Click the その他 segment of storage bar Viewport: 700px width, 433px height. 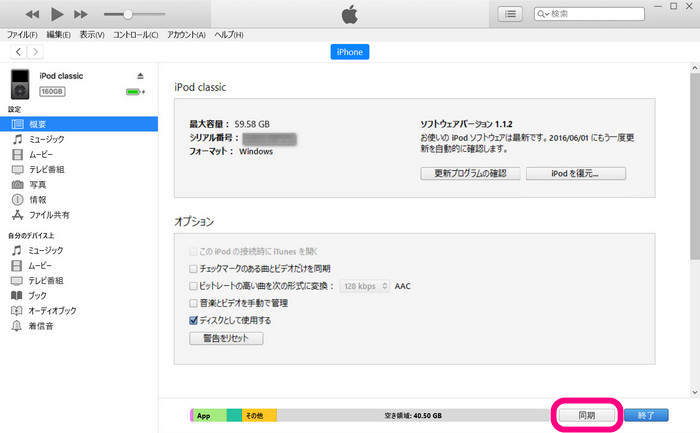(259, 416)
